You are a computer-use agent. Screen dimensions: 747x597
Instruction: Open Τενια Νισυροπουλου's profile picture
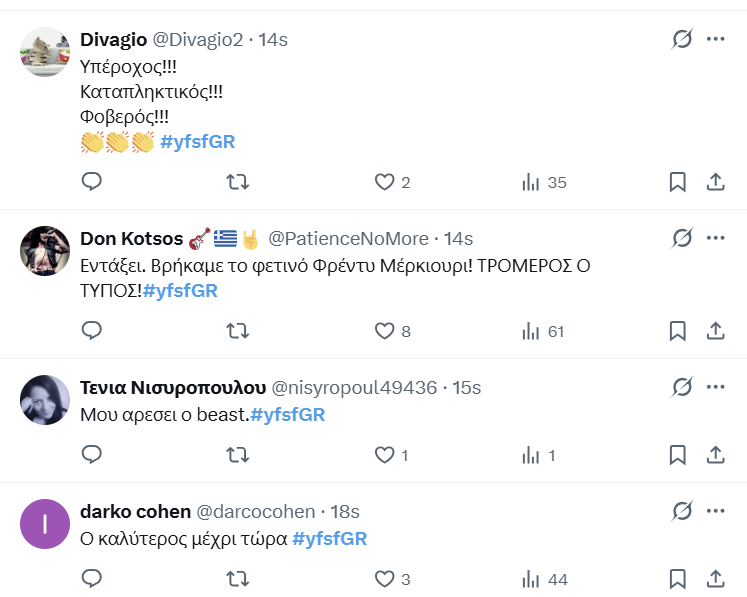(x=44, y=400)
